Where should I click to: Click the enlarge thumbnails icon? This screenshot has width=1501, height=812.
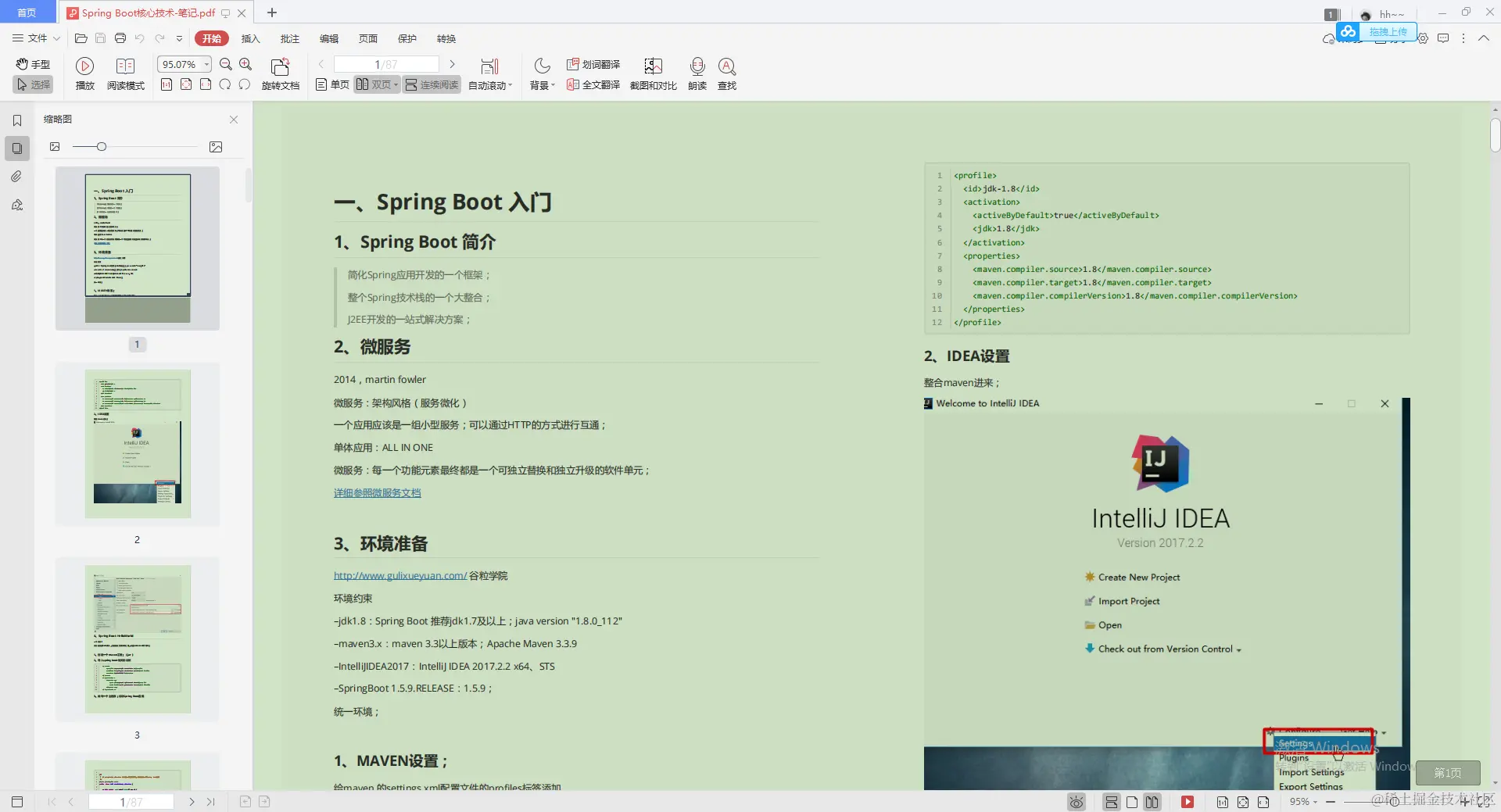216,147
